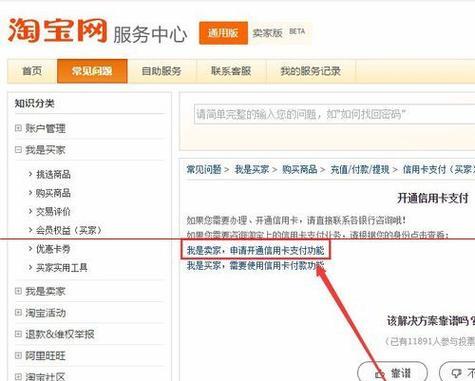This screenshot has height=381, width=475.
Task: Select 挑选商品 subcategory
Action: 53,174
